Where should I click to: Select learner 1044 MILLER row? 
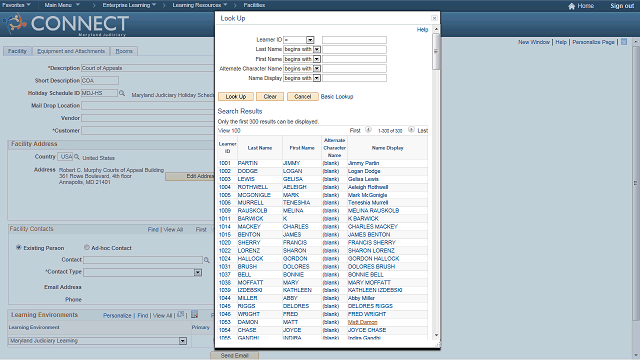pyautogui.click(x=224, y=298)
